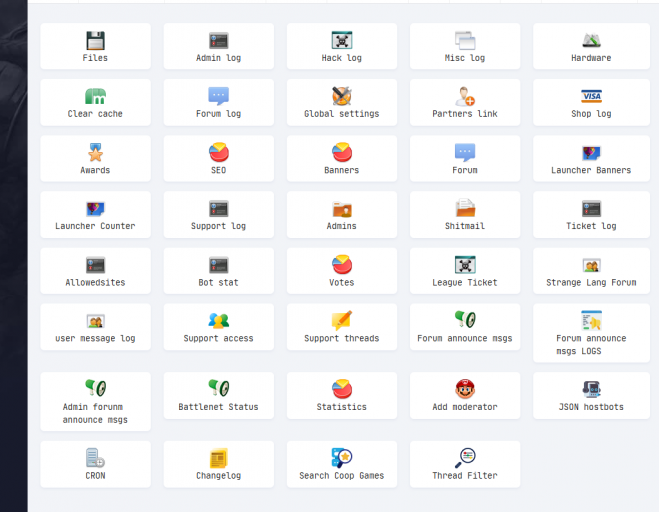Open the user message log icon
The height and width of the screenshot is (512, 659).
95,321
